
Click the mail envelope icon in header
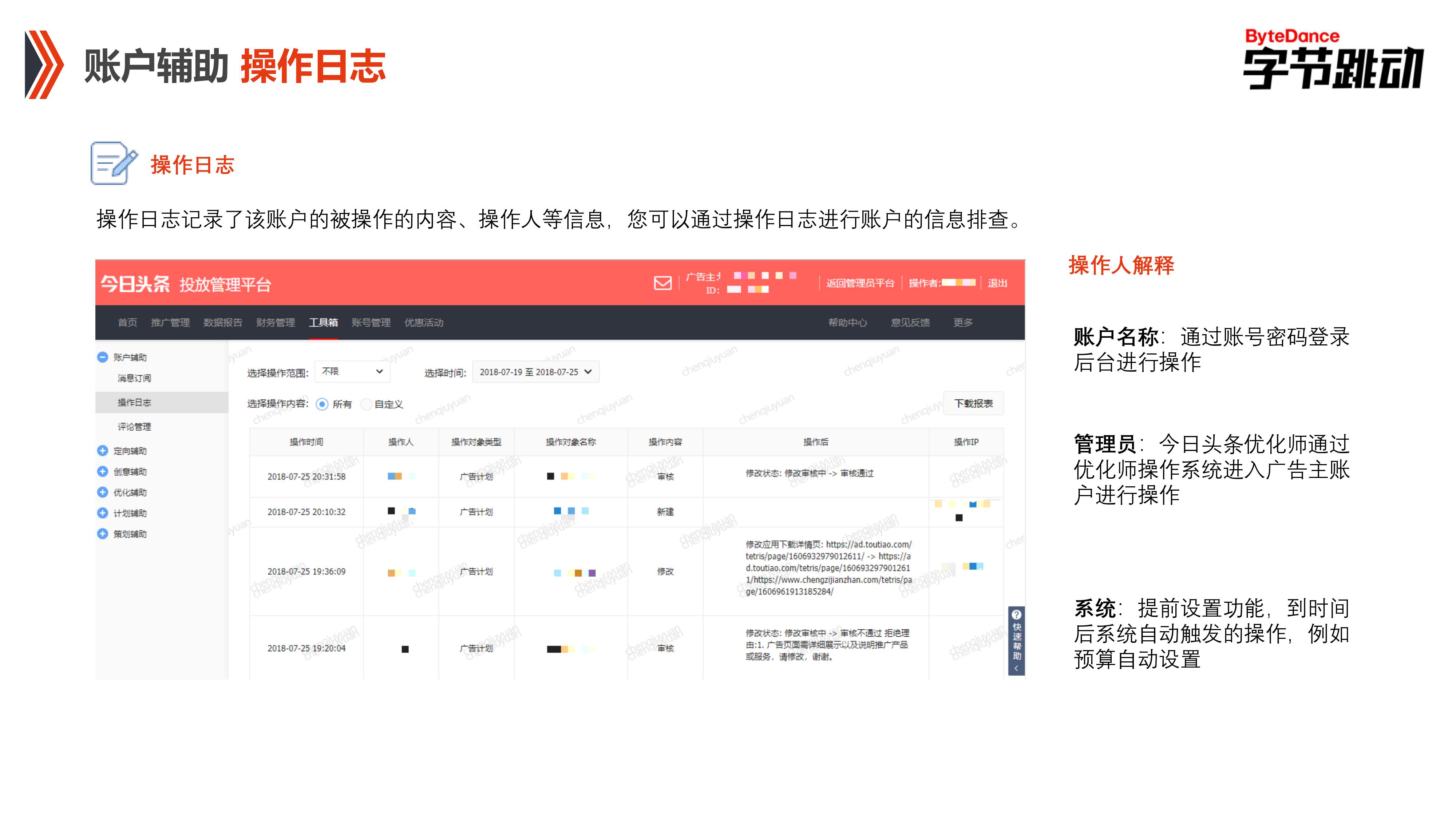[x=662, y=282]
